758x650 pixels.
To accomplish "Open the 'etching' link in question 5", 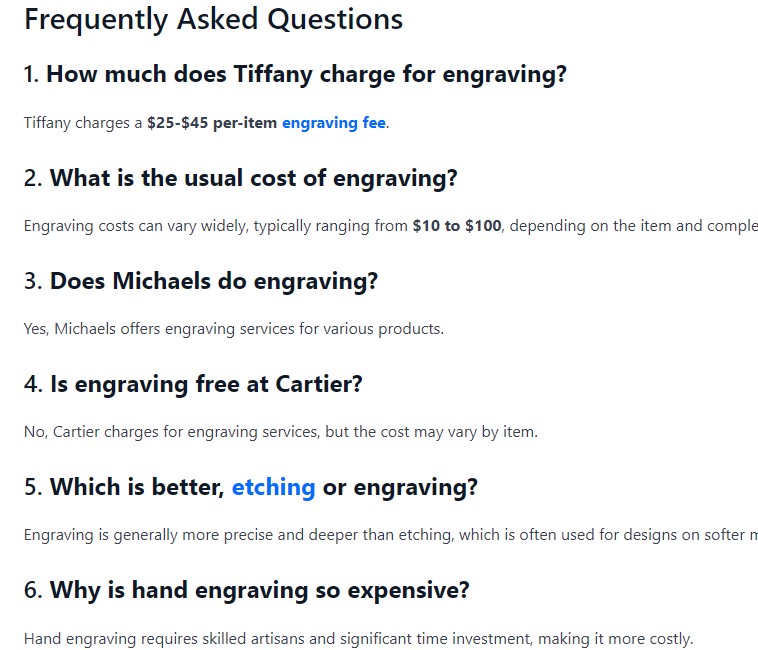I will pos(274,487).
